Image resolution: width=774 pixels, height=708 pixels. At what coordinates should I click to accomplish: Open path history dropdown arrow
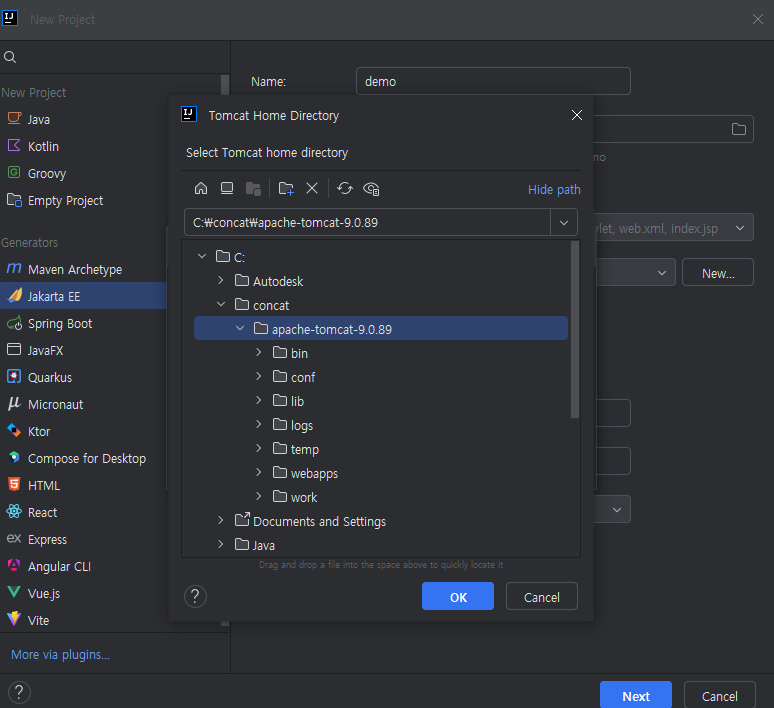[564, 223]
